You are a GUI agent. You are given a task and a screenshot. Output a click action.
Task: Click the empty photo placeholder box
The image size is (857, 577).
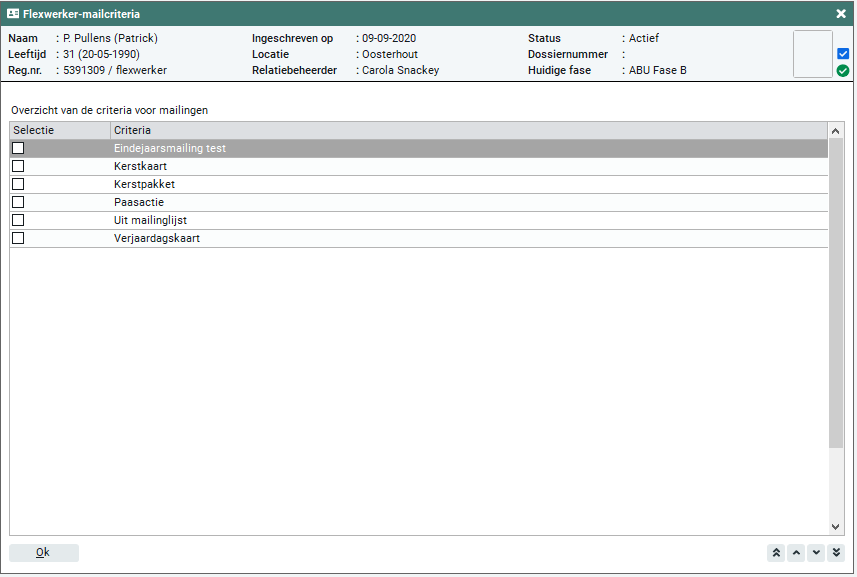coord(812,54)
